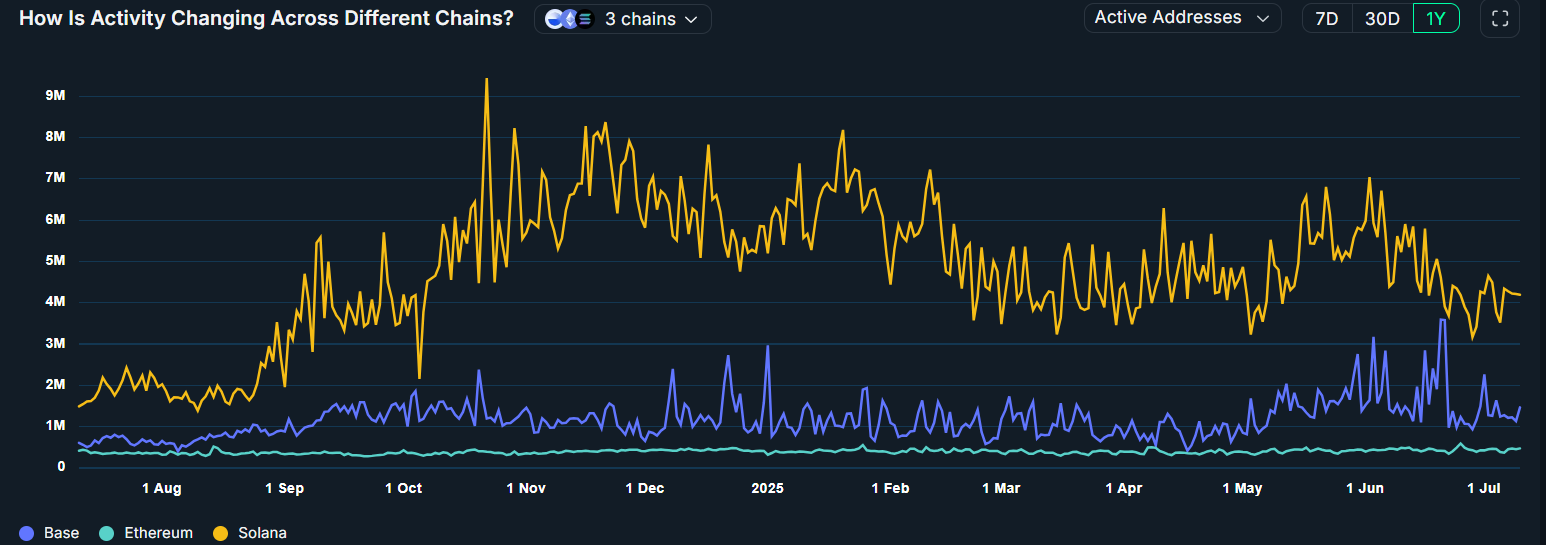
Task: Click the chart title about chain activity
Action: coord(266,18)
